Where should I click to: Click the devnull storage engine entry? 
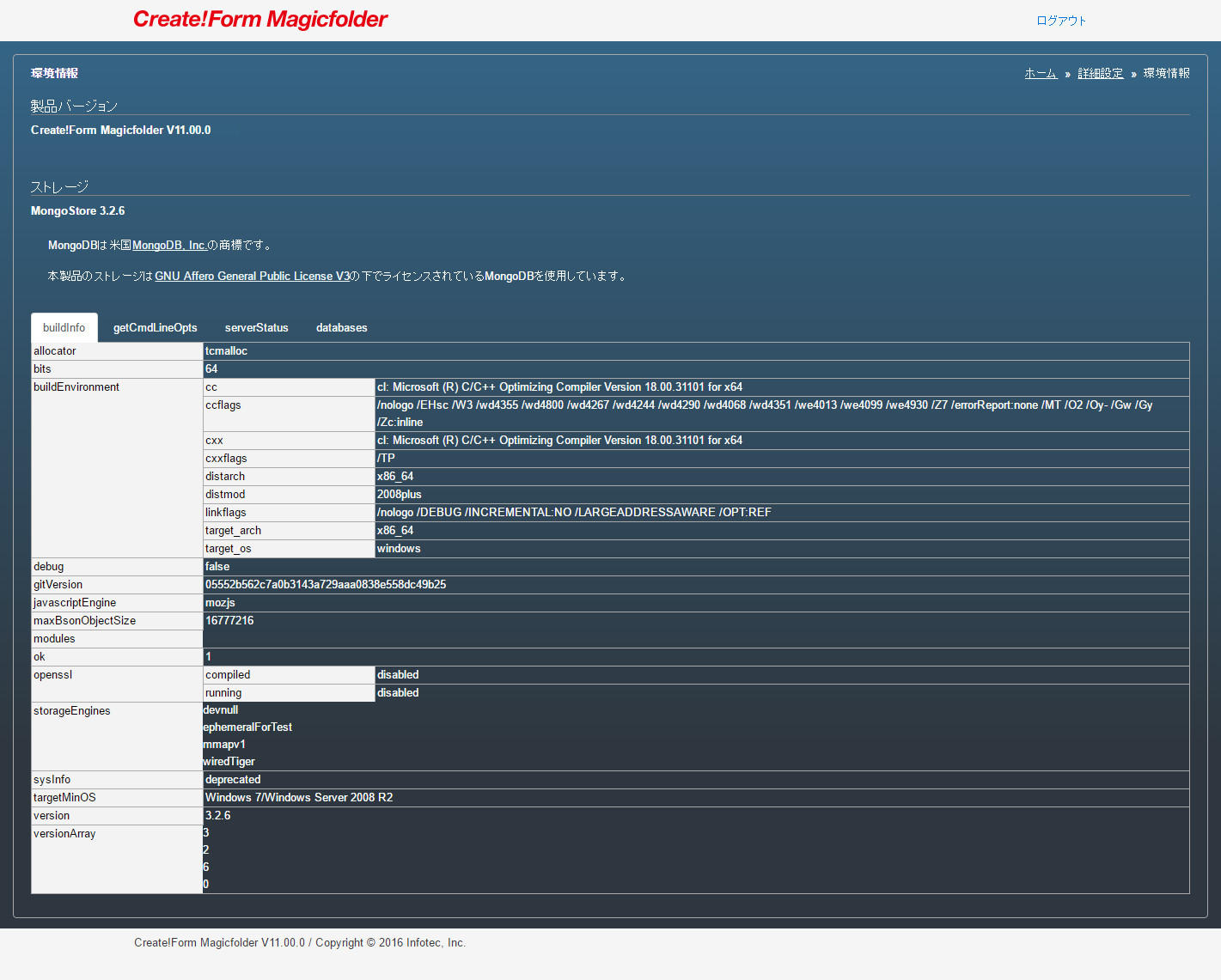click(x=221, y=710)
